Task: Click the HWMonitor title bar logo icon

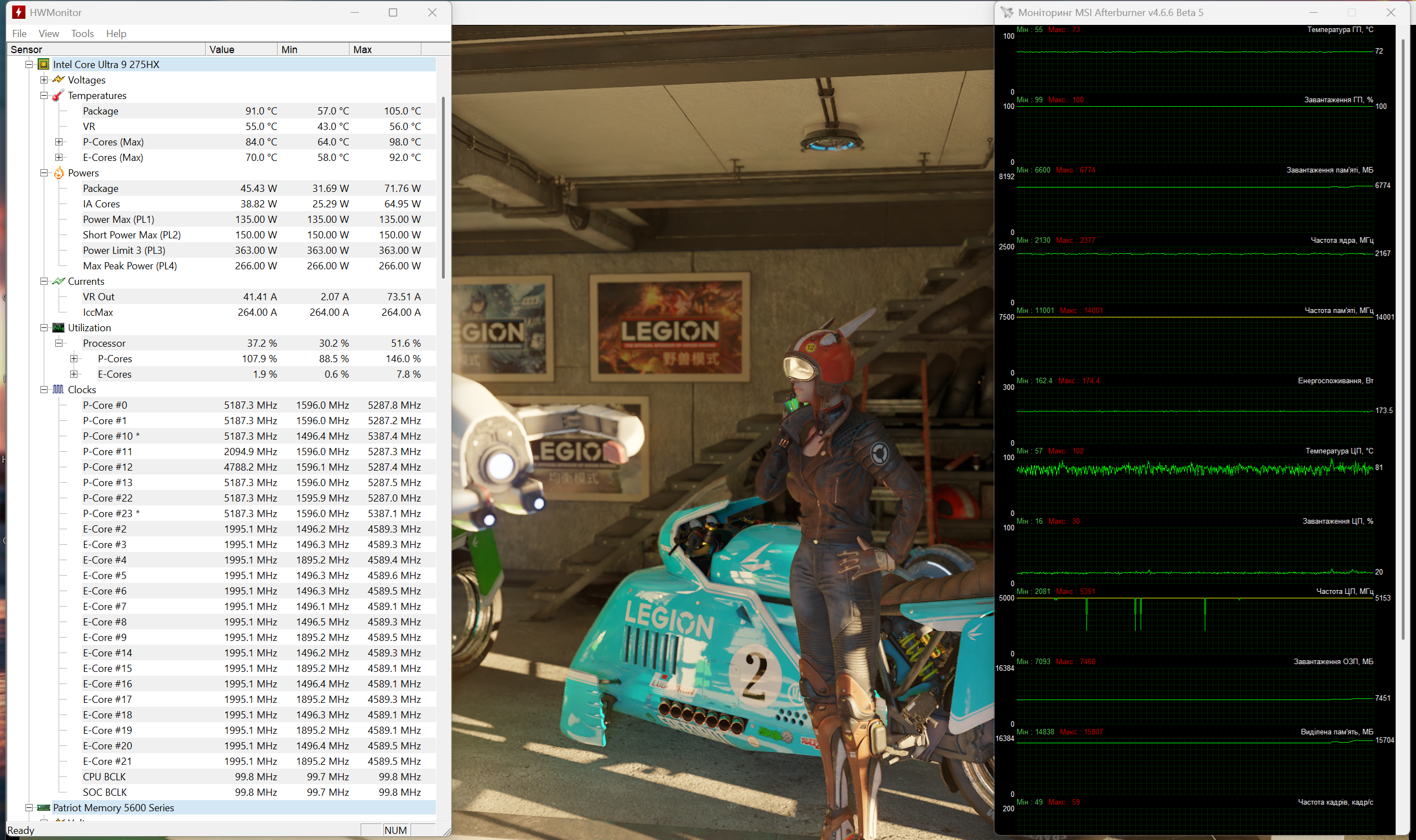Action: [19, 13]
